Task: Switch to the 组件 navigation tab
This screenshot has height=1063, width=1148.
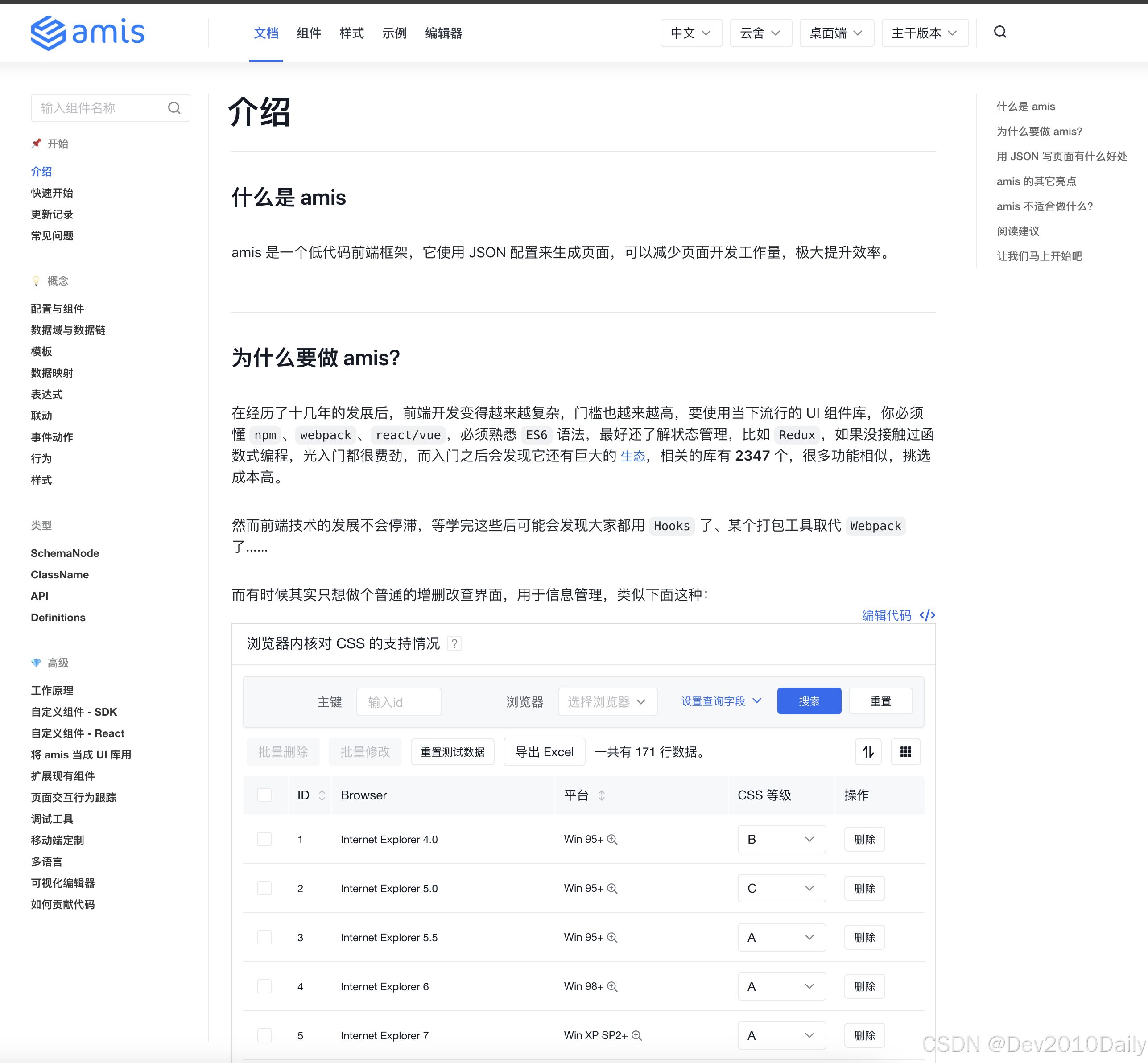Action: point(309,33)
